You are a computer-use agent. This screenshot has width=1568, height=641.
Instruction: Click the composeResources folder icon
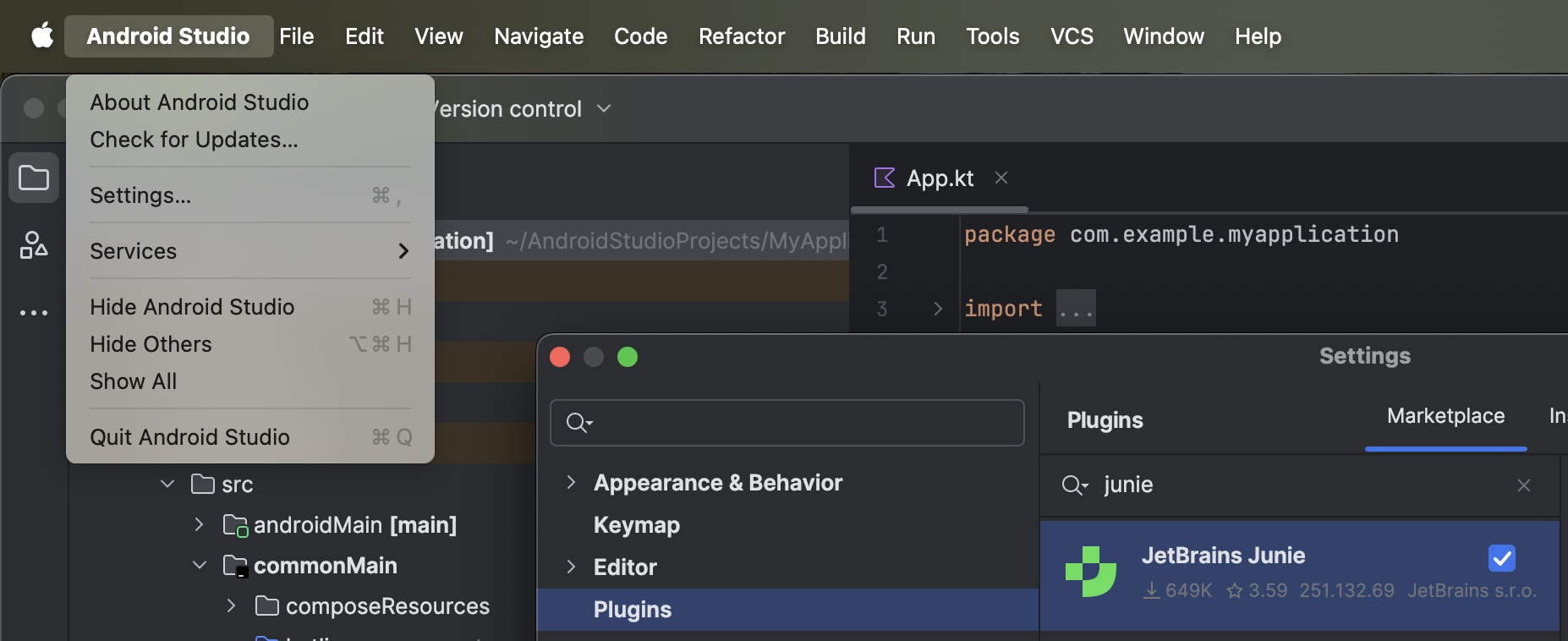click(267, 605)
